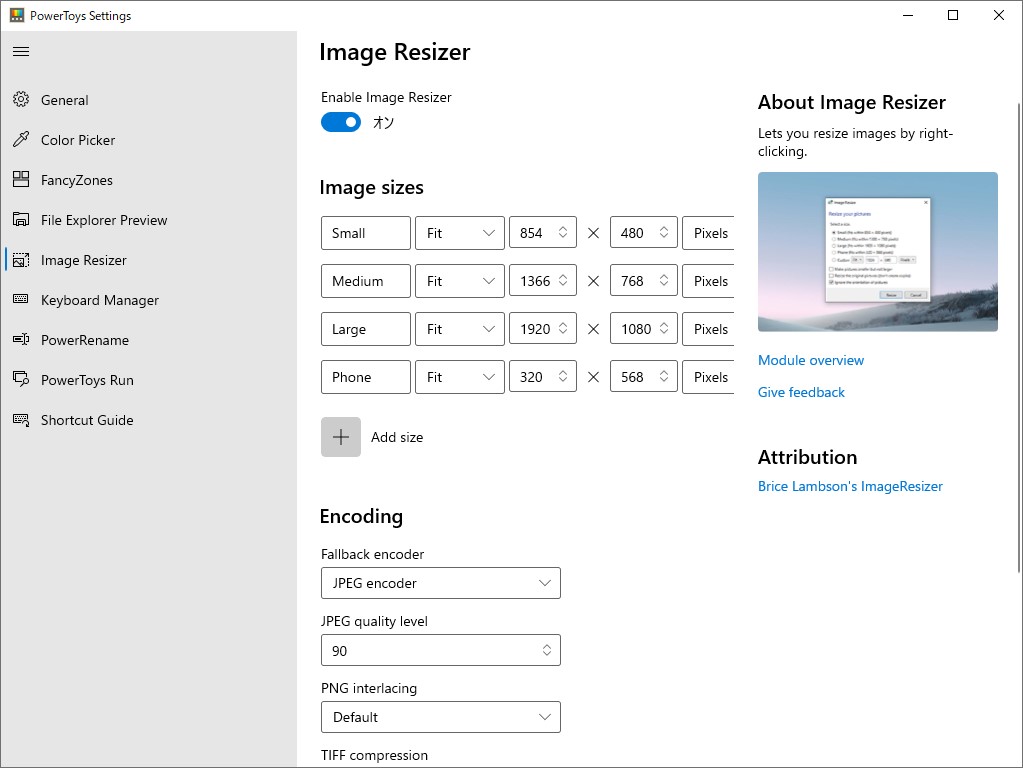This screenshot has height=768, width=1023.
Task: Click the plus Add size button
Action: coord(341,437)
